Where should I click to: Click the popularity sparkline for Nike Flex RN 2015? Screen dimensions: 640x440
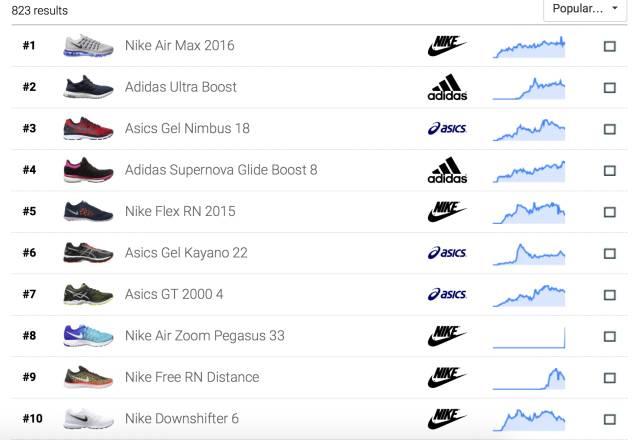[x=529, y=211]
